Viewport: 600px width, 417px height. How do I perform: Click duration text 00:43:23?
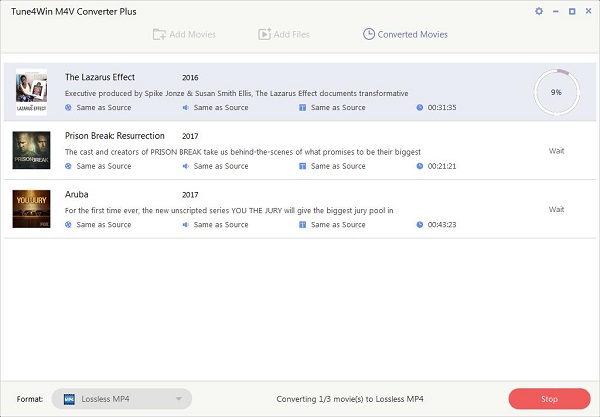442,225
